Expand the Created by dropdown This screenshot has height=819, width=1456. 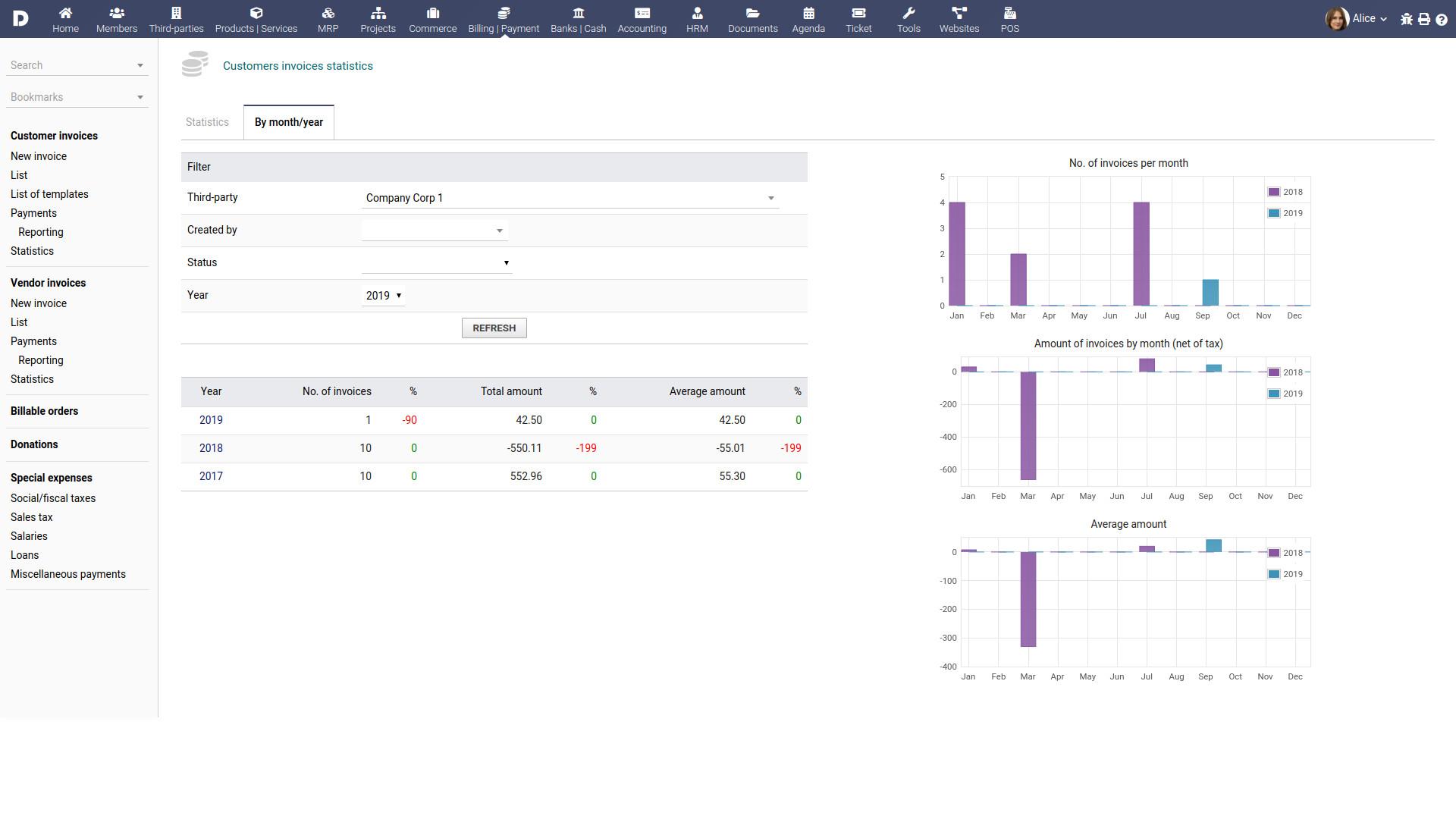tap(498, 230)
